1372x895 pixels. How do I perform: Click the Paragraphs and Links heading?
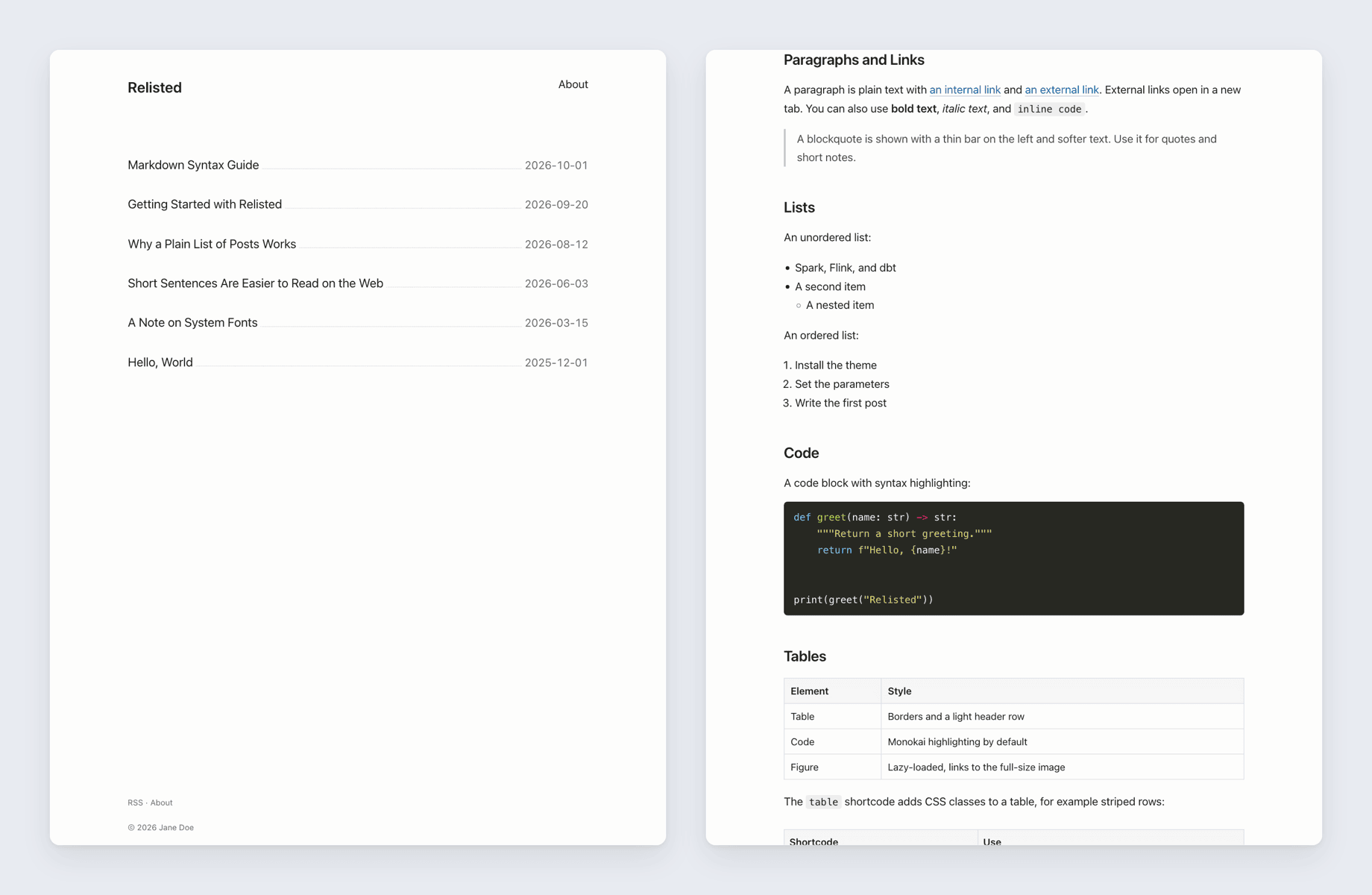pos(854,60)
